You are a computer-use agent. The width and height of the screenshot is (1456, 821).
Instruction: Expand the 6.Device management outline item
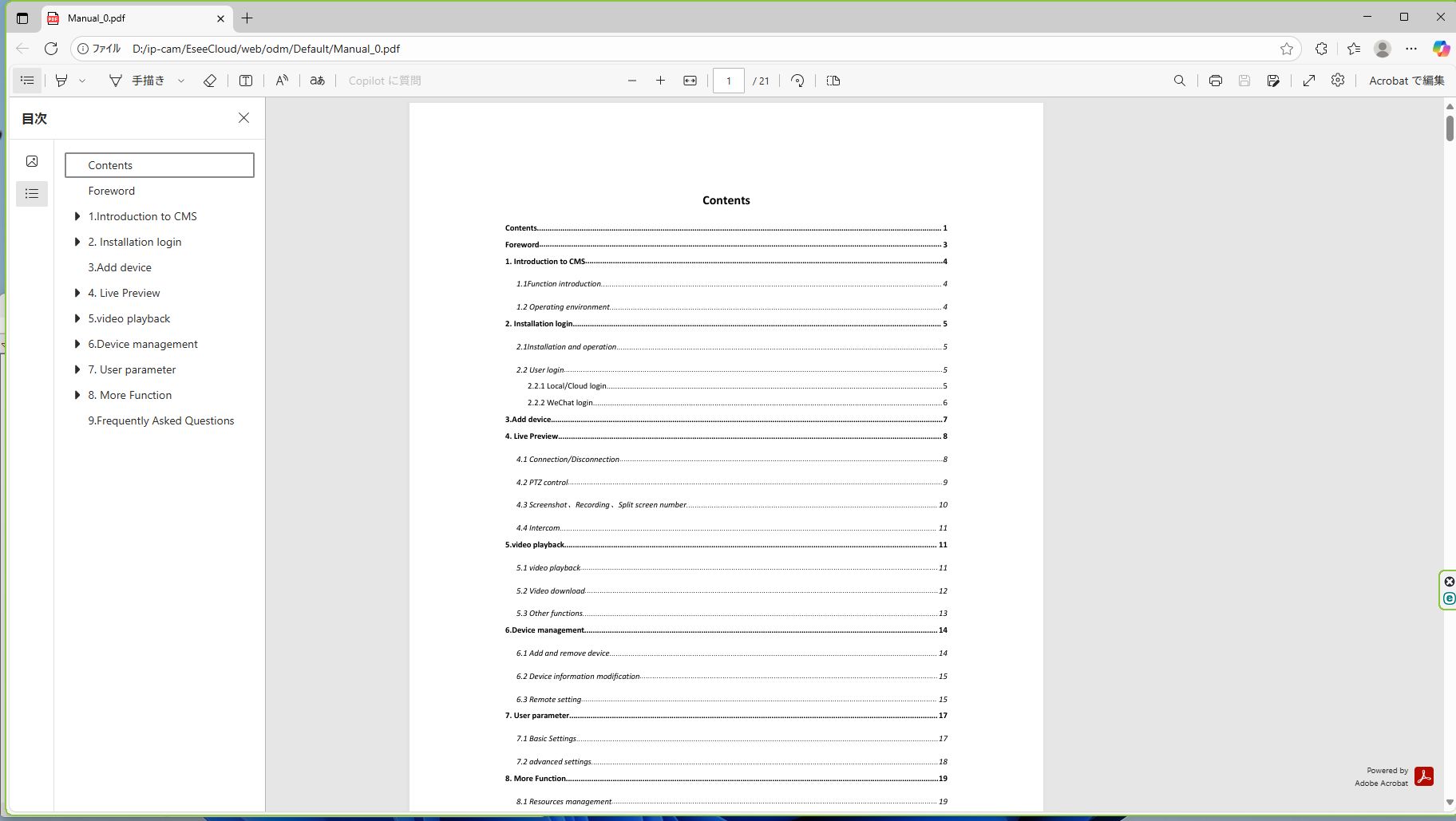point(77,344)
